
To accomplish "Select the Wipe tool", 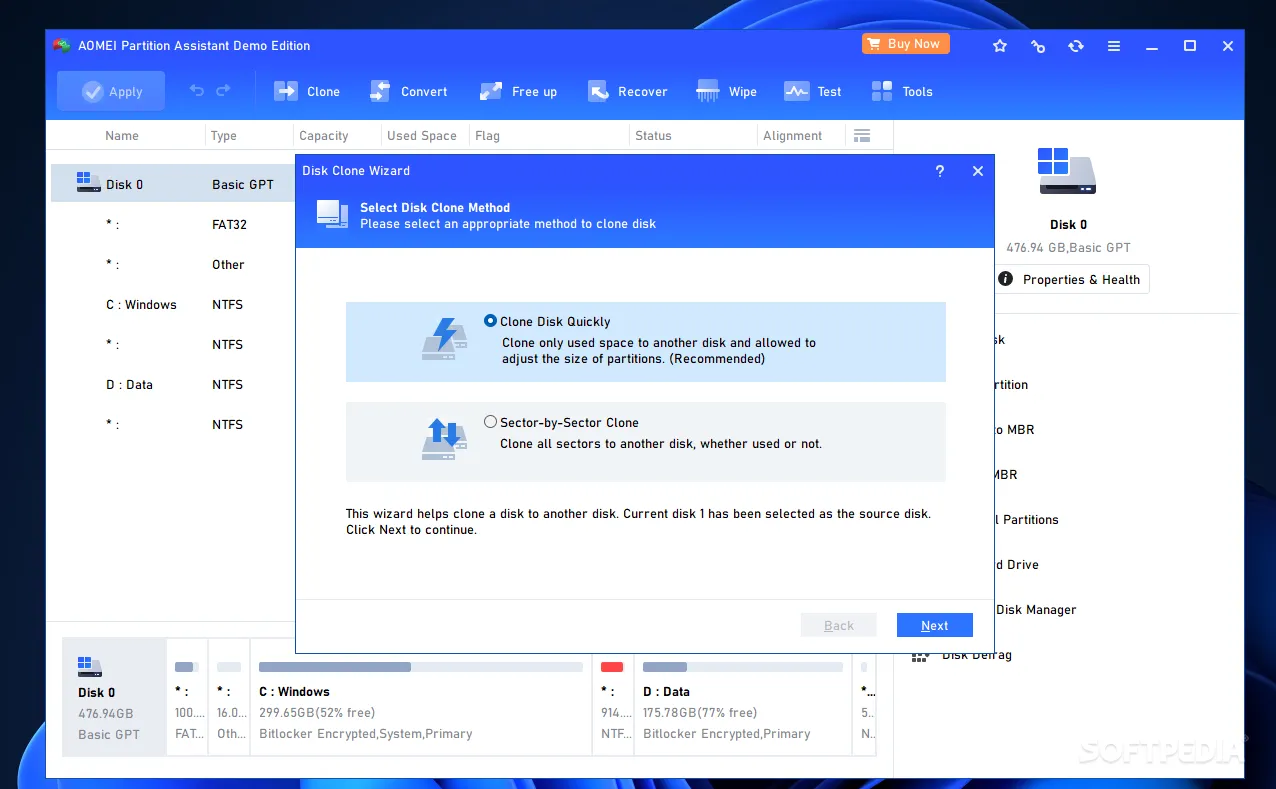I will click(727, 92).
